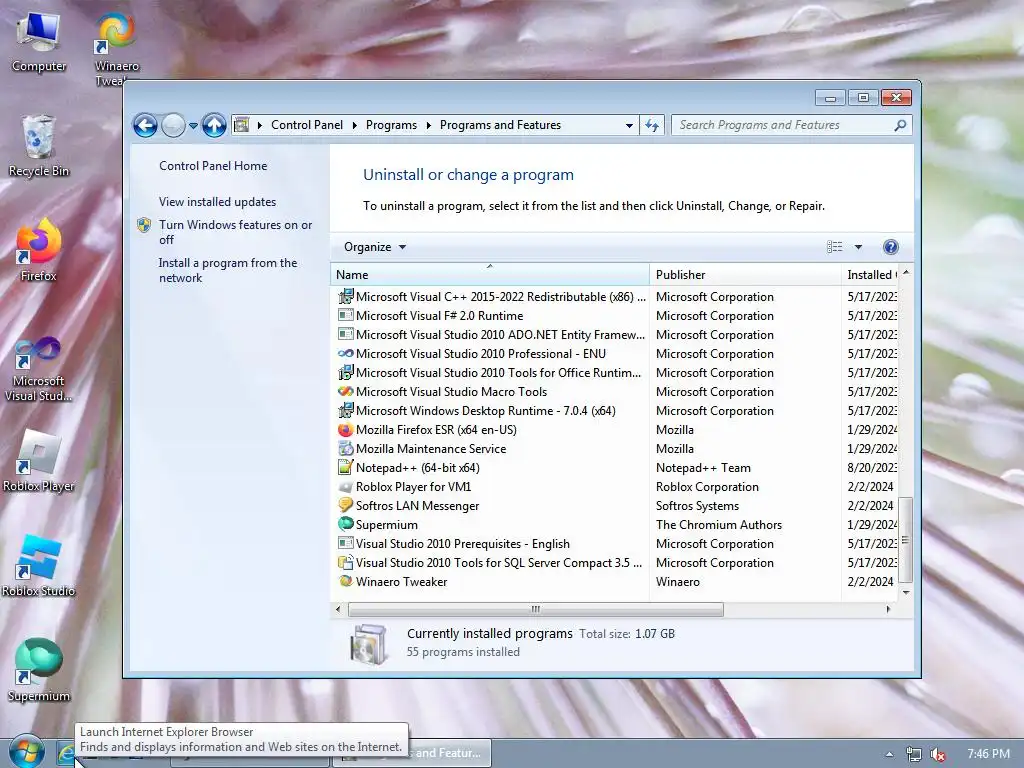Click Roblox Corporation publisher cell
The width and height of the screenshot is (1024, 768).
[707, 487]
